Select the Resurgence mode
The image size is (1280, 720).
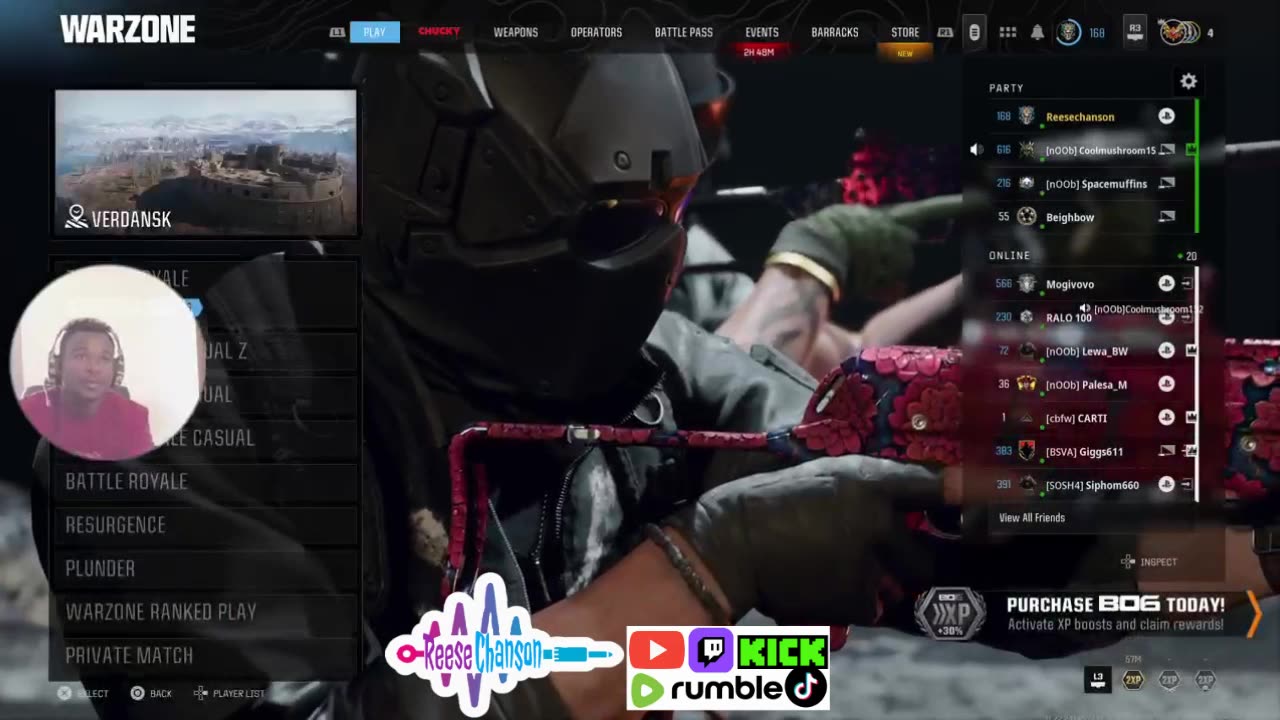[x=205, y=525]
